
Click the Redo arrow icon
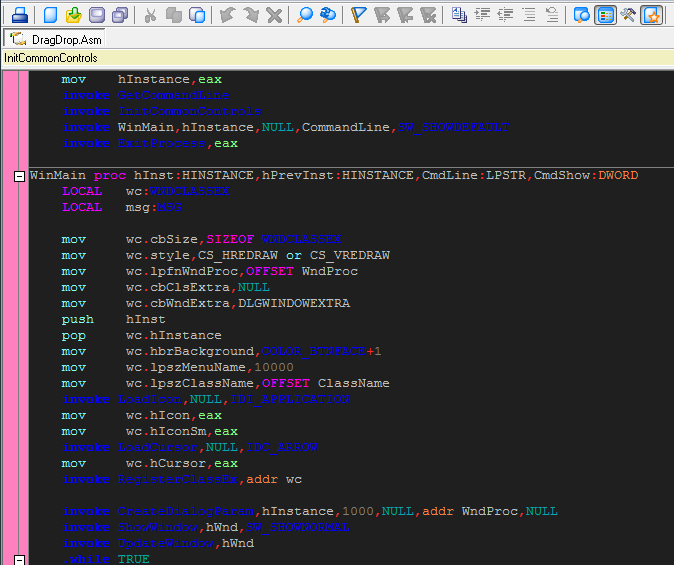pyautogui.click(x=251, y=15)
